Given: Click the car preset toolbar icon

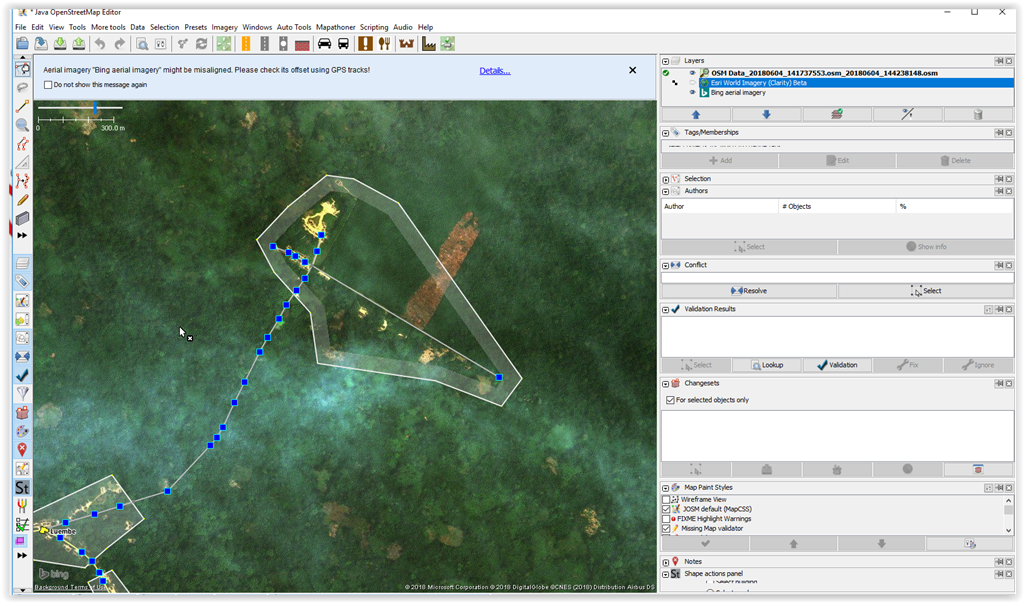Looking at the screenshot, I should pyautogui.click(x=324, y=43).
